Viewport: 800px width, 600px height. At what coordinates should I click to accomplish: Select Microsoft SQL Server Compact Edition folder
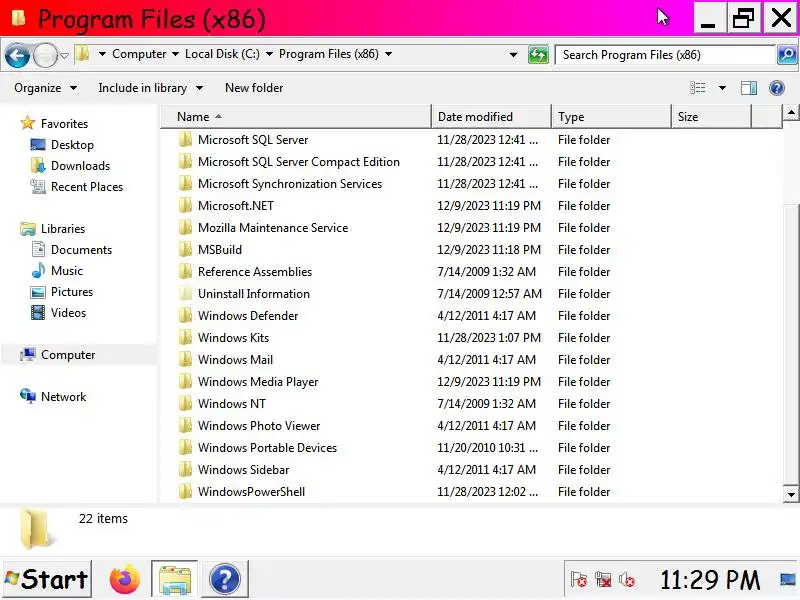(x=298, y=162)
